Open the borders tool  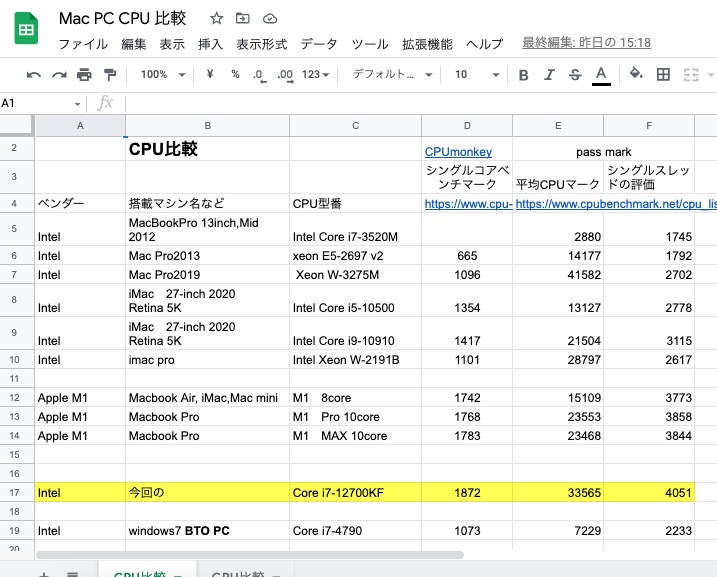click(x=663, y=75)
